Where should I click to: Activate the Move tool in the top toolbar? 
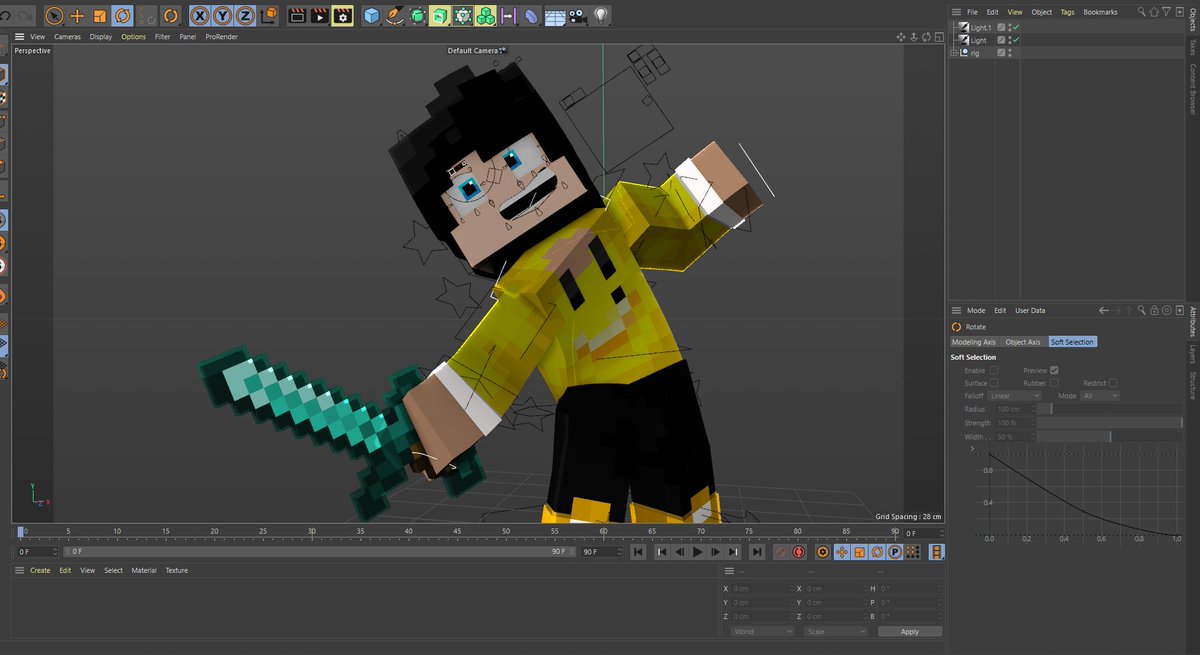pyautogui.click(x=77, y=16)
